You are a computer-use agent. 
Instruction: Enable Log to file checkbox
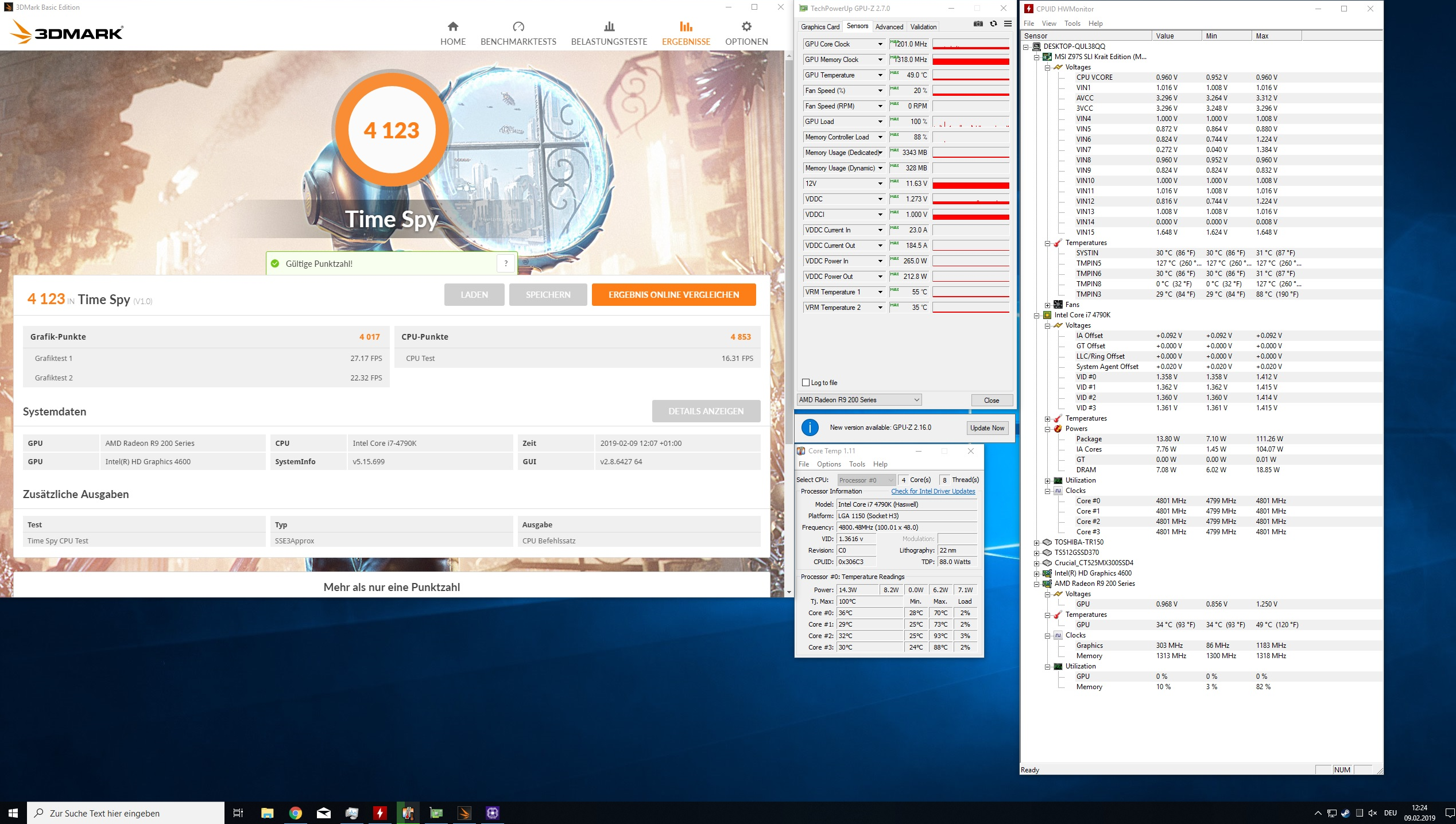tap(806, 383)
